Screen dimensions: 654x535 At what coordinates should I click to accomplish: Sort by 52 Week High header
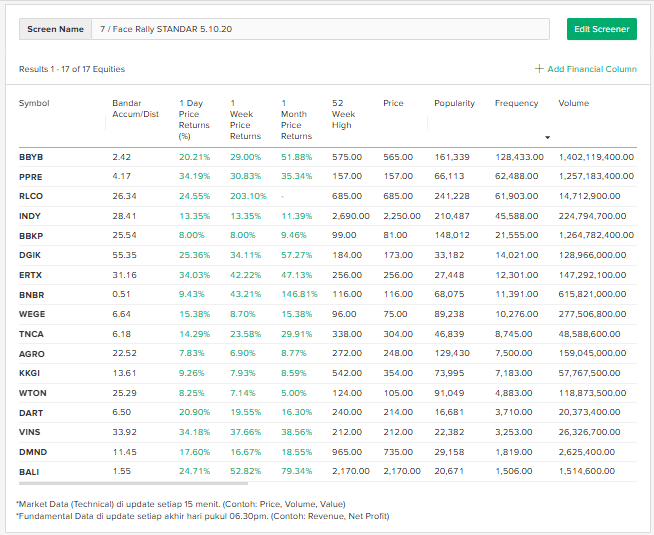[x=344, y=114]
